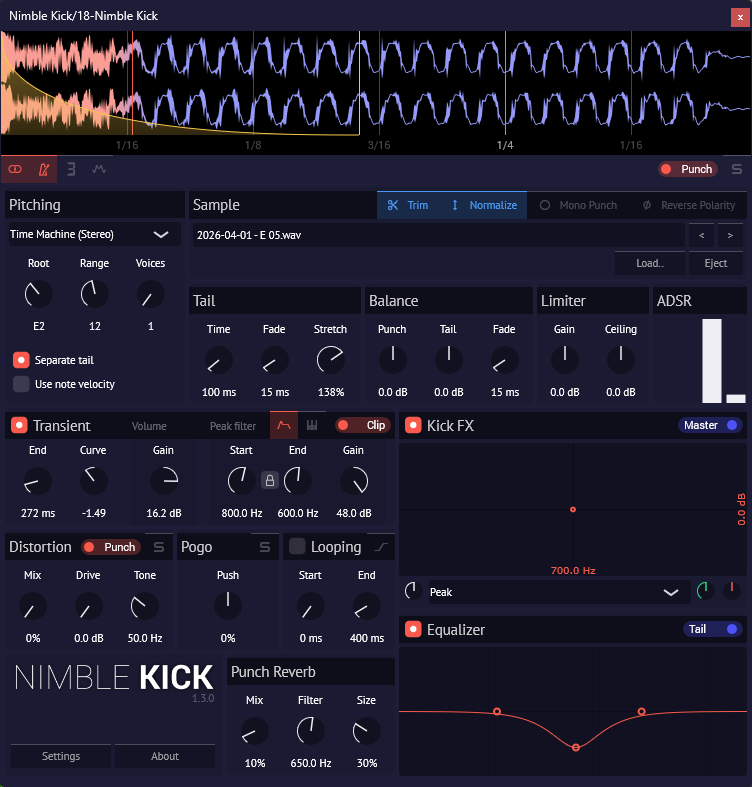Click the Limiter Ceiling knob
Image resolution: width=752 pixels, height=787 pixels.
coord(620,360)
